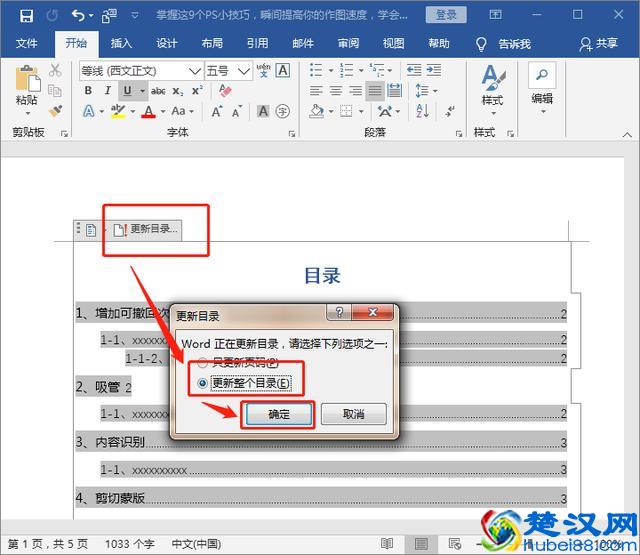The width and height of the screenshot is (640, 555).
Task: Click language indicator 中文(中国)
Action: 196,544
